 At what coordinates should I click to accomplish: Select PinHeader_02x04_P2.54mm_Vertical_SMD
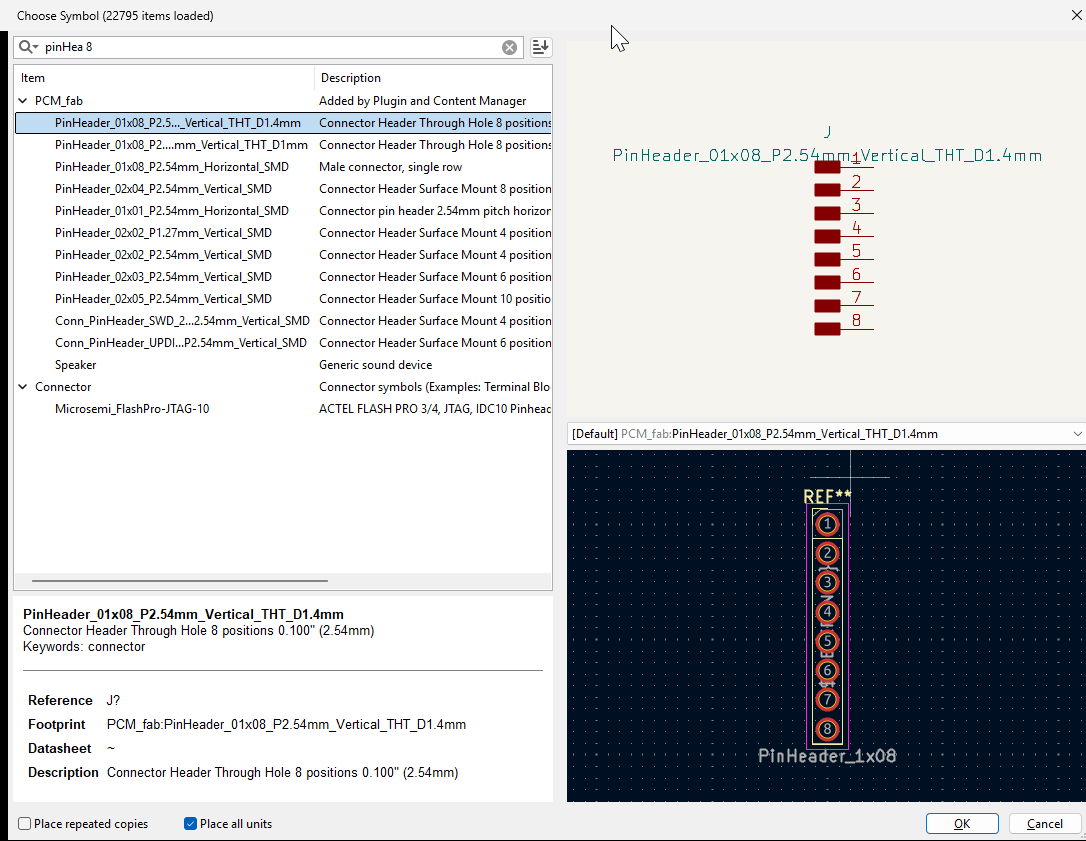[x=283, y=189]
